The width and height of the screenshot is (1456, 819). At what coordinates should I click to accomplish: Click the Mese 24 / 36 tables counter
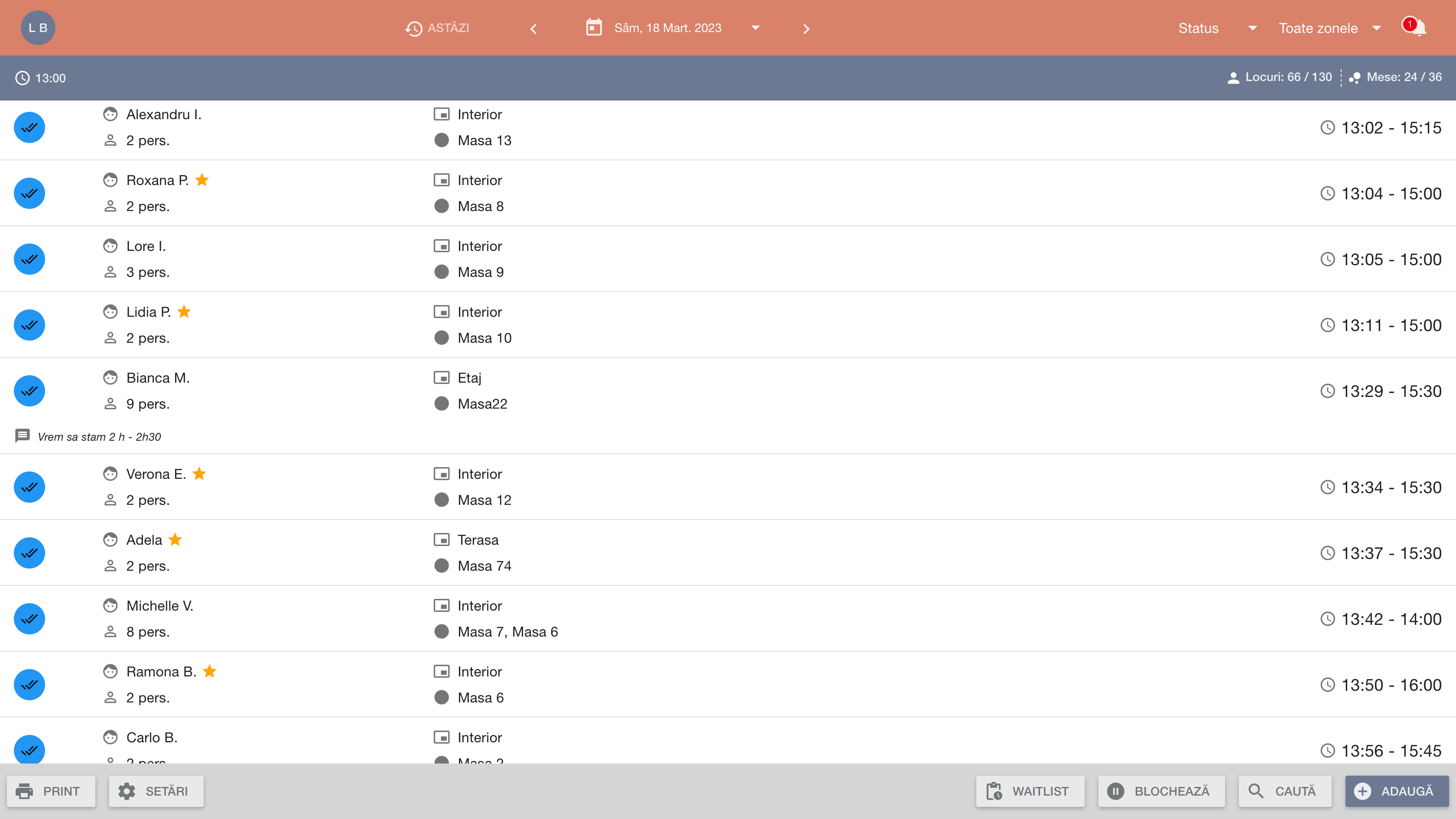(x=1395, y=78)
